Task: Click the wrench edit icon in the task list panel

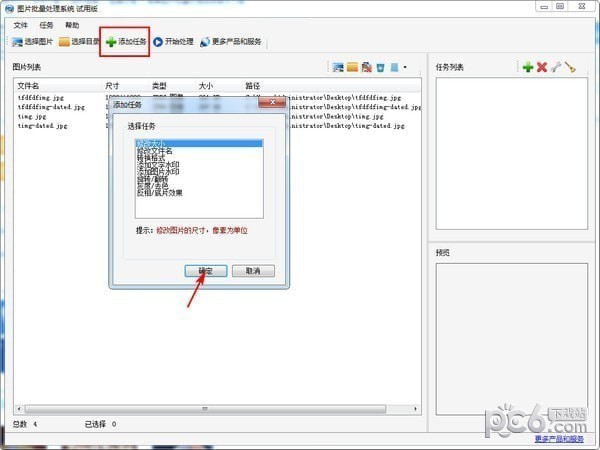Action: point(556,67)
